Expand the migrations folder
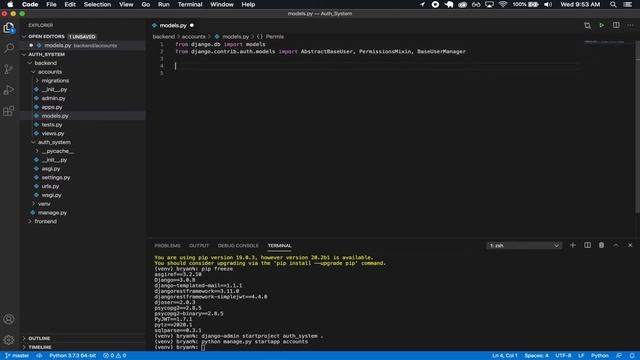Screen dimensions: 640x360 [37, 80]
